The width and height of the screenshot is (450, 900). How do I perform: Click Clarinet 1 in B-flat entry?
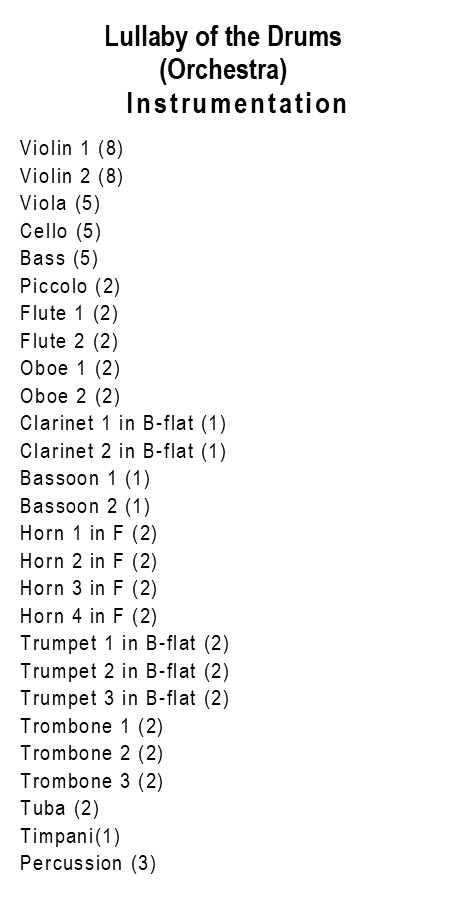tap(123, 424)
